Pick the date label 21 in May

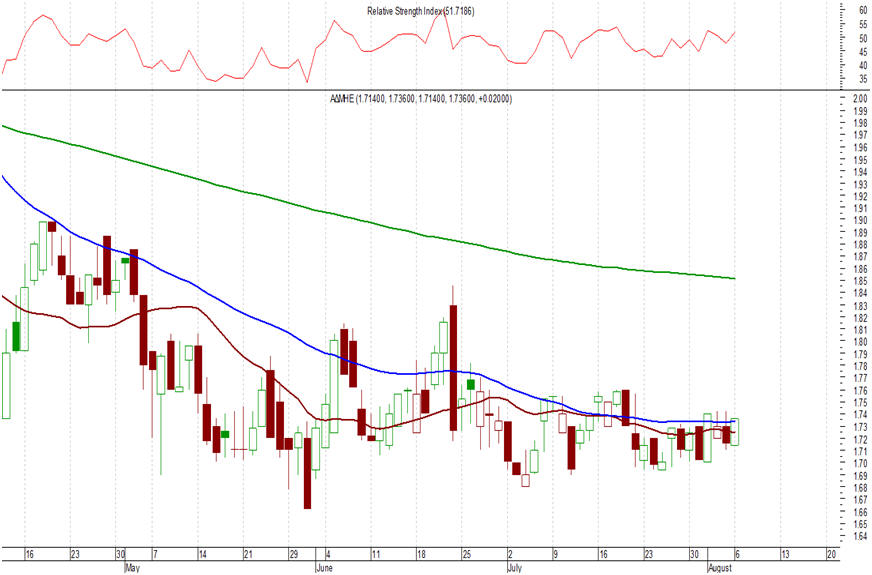point(249,554)
